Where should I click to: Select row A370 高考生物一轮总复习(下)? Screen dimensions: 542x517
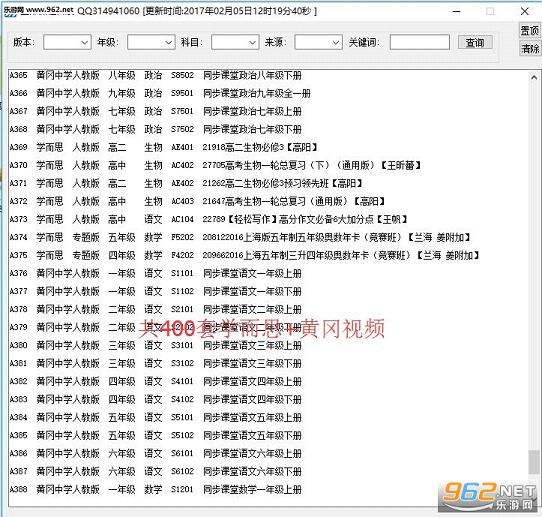215,165
